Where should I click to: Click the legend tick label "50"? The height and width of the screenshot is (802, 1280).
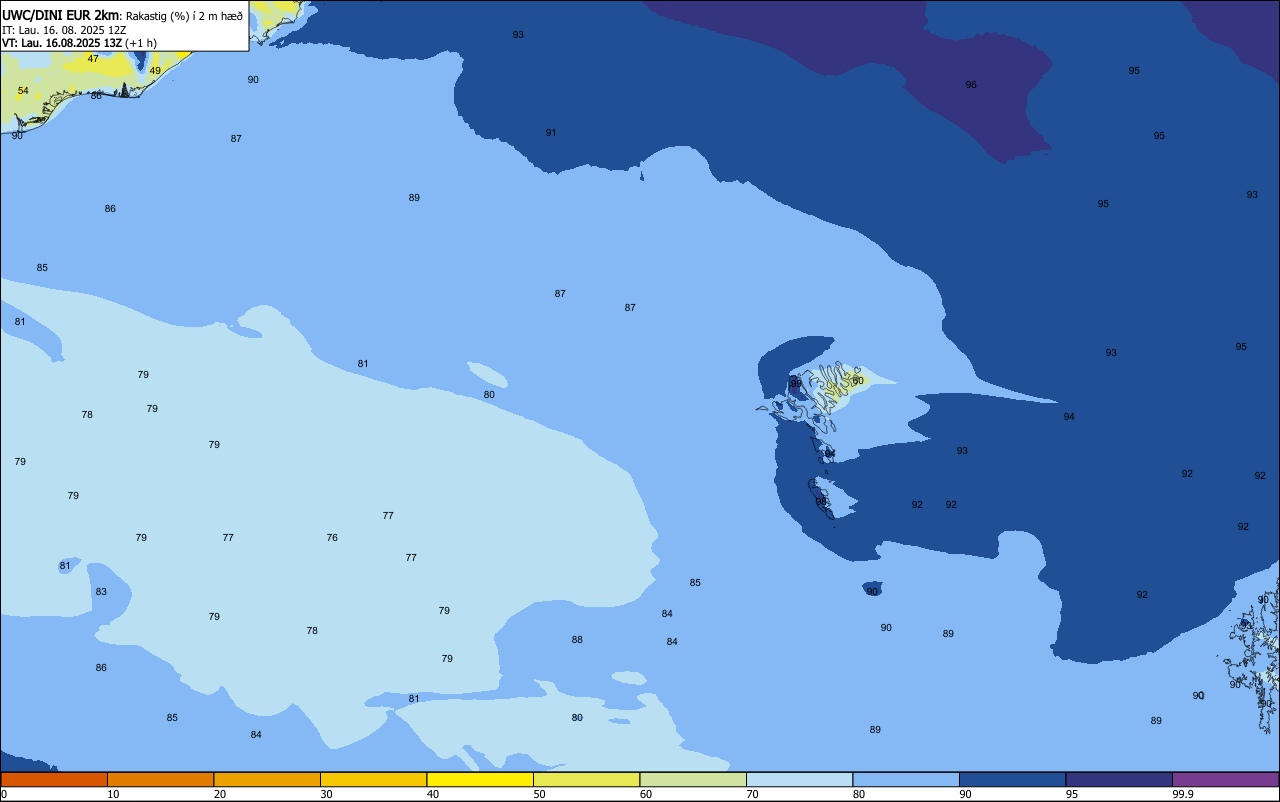pyautogui.click(x=539, y=794)
